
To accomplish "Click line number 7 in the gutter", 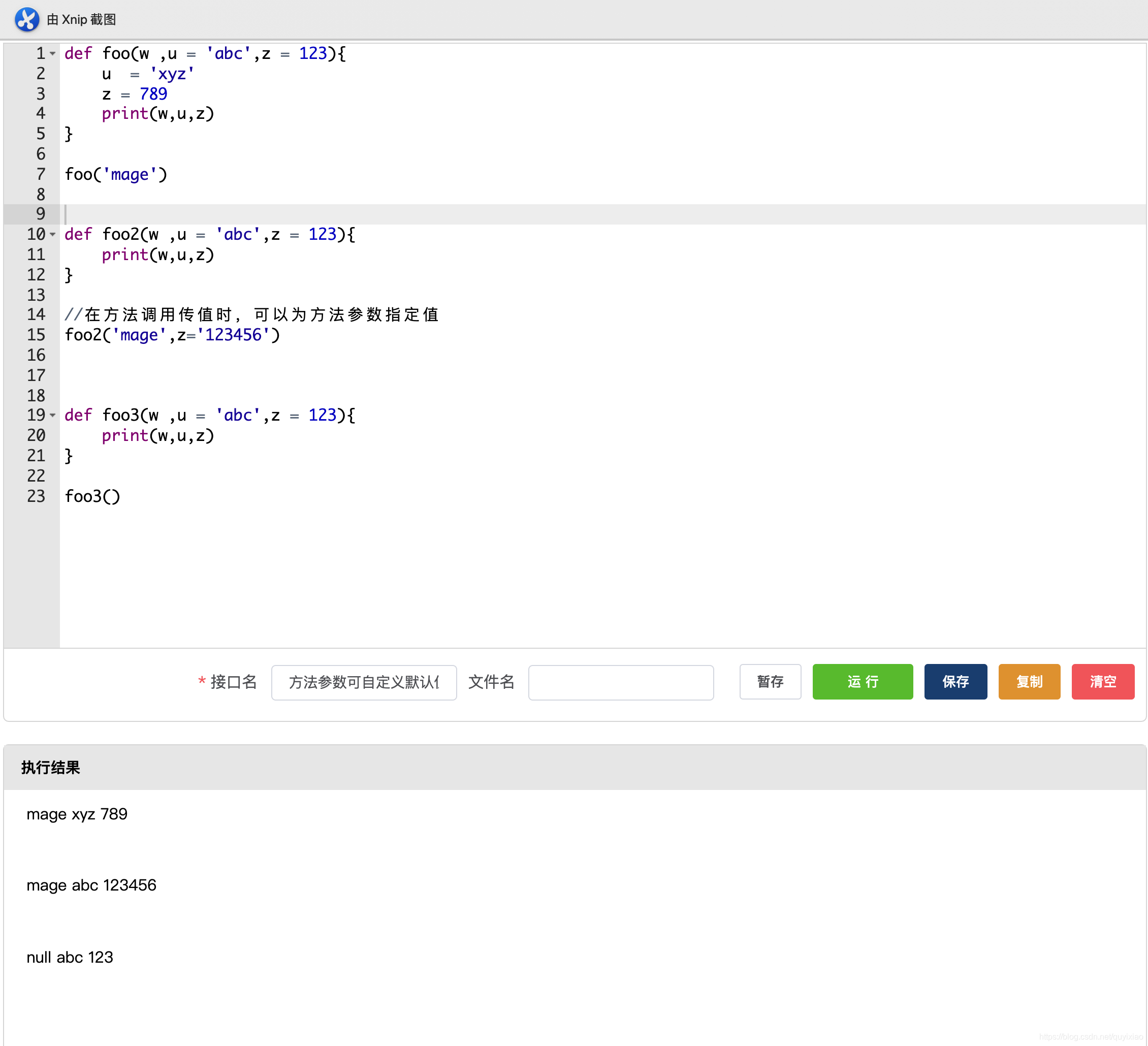I will pos(41,174).
